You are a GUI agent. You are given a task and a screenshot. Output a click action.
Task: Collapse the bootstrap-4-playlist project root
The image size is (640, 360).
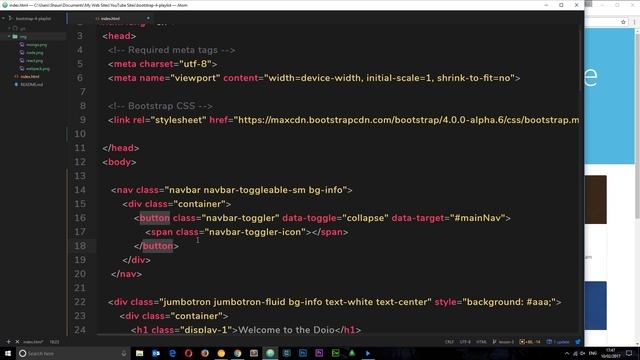click(x=4, y=18)
